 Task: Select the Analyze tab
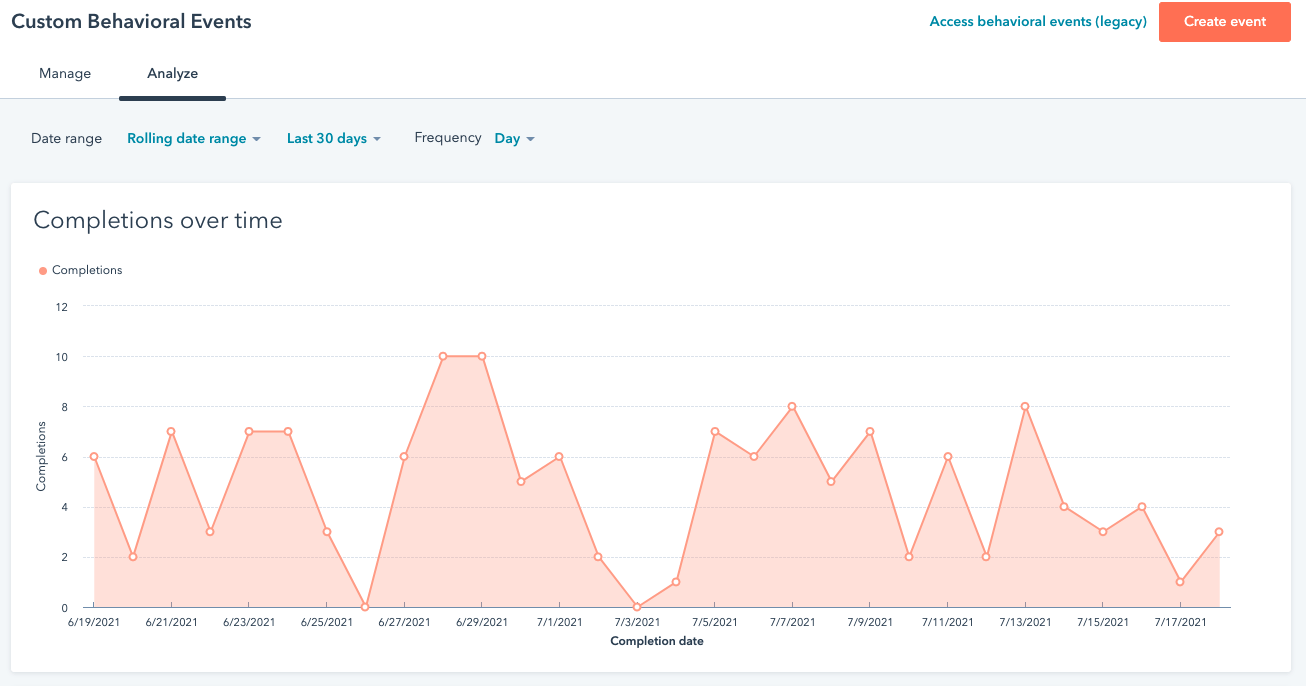coord(172,73)
